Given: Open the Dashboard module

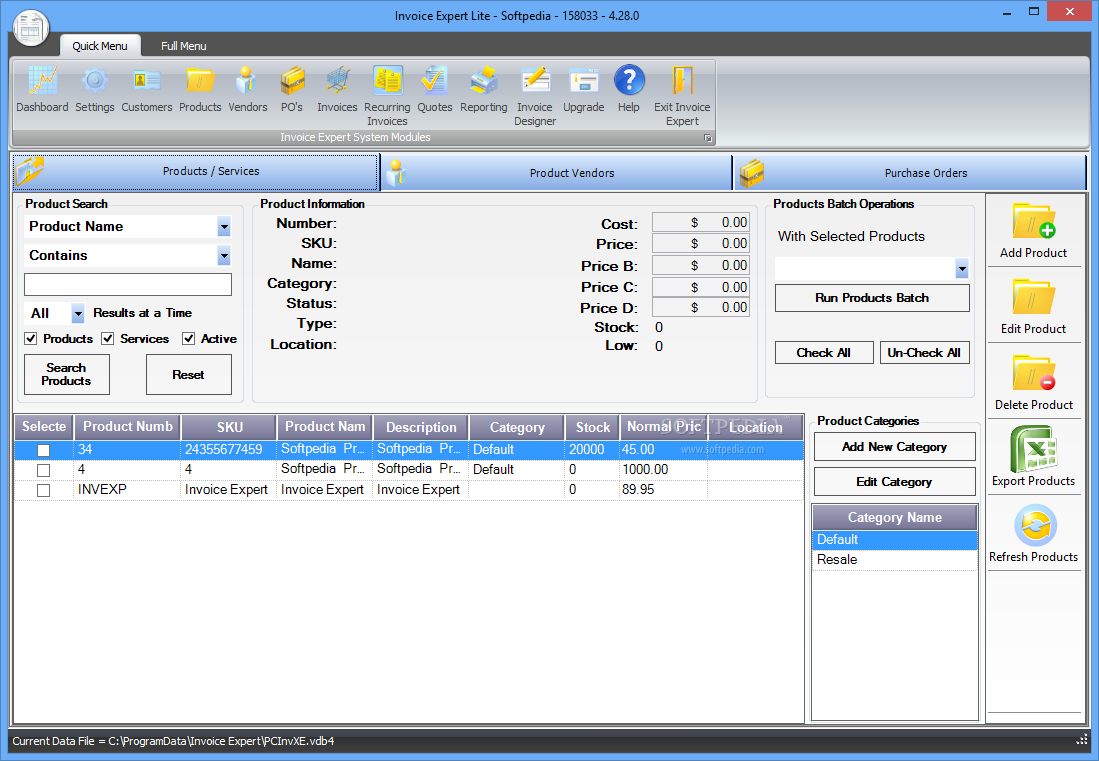Looking at the screenshot, I should click(x=42, y=89).
